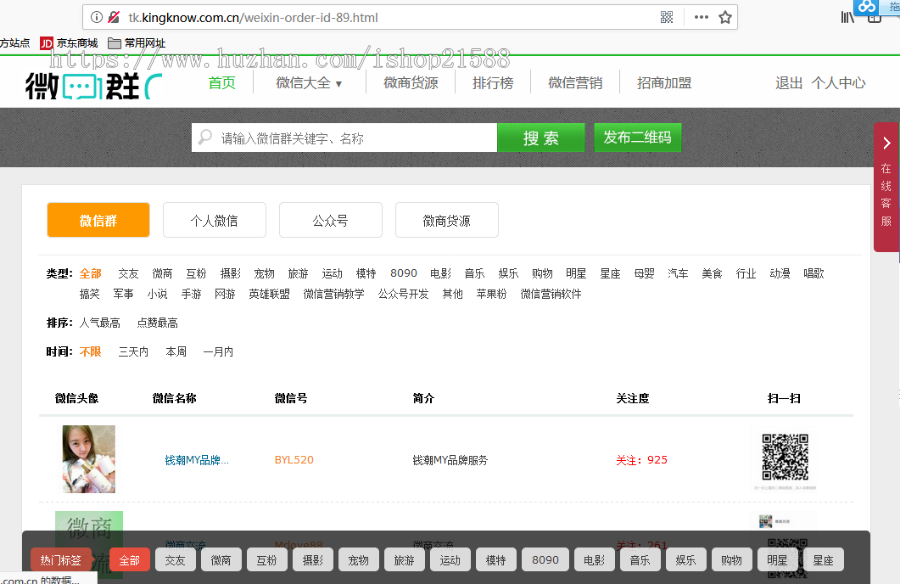Go to the 首页 navigation tab

coord(221,83)
